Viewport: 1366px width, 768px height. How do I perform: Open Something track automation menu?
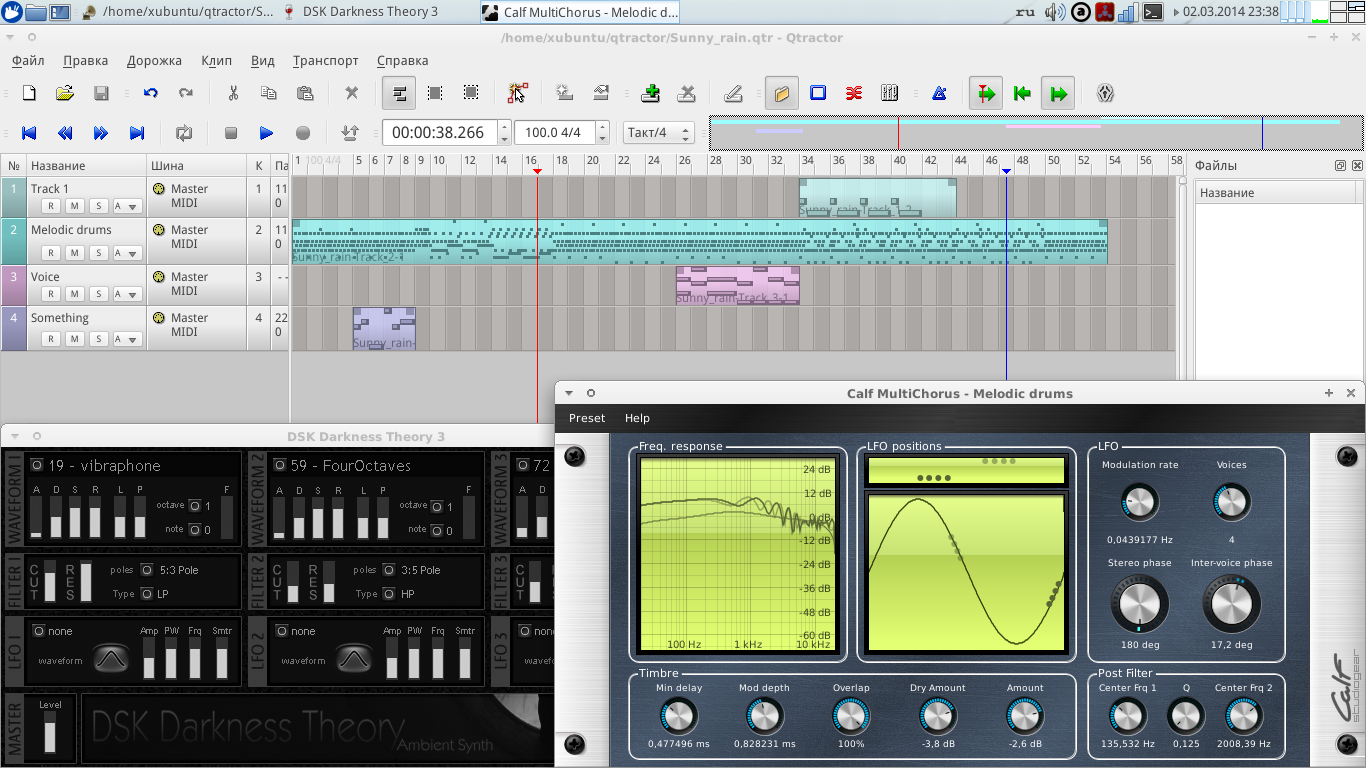coord(126,339)
